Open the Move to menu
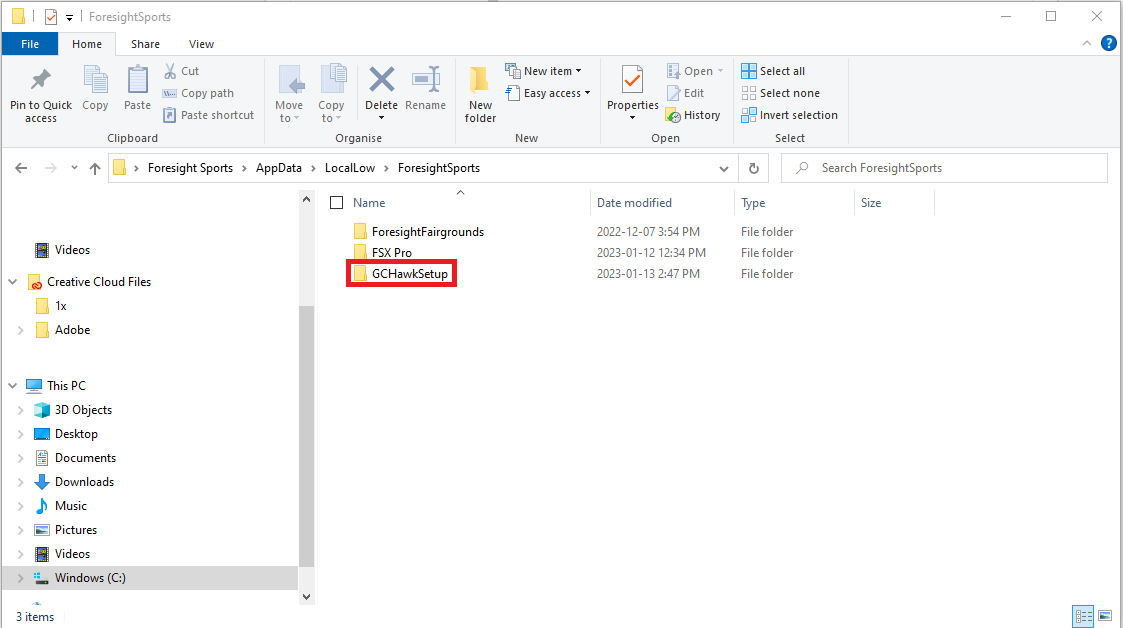Image resolution: width=1123 pixels, height=628 pixels. pyautogui.click(x=289, y=95)
